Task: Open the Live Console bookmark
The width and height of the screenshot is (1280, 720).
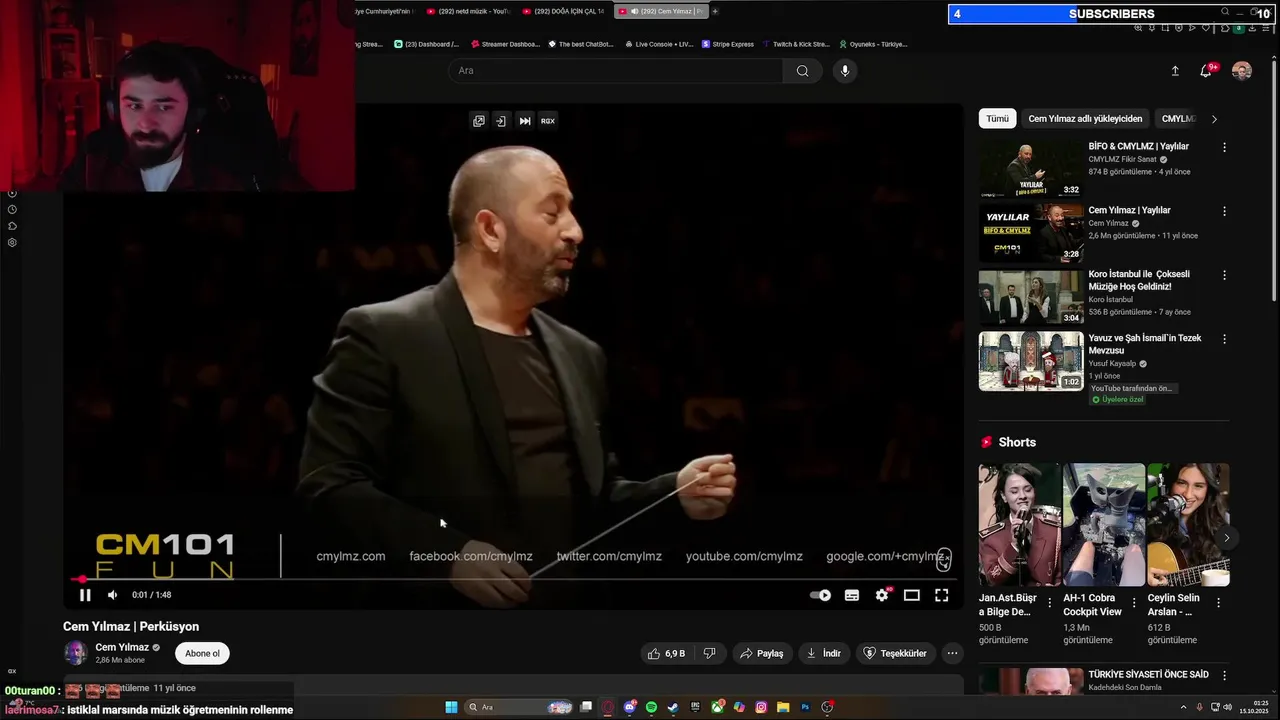Action: 658,44
